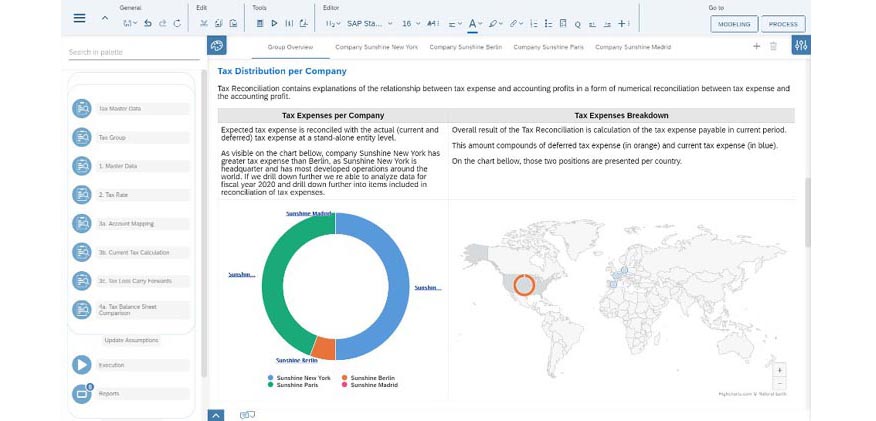Open the 1. Master Data step
This screenshot has width=876, height=421.
pyautogui.click(x=131, y=166)
